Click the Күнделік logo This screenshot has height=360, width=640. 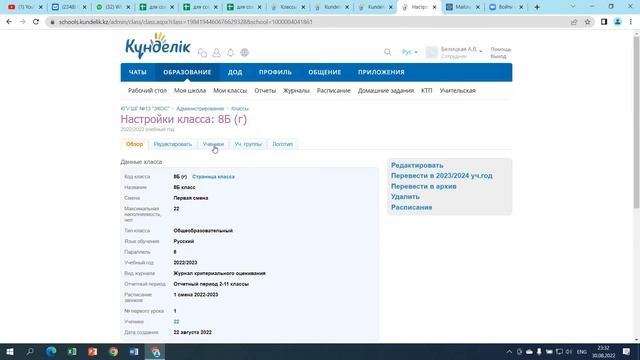point(158,46)
